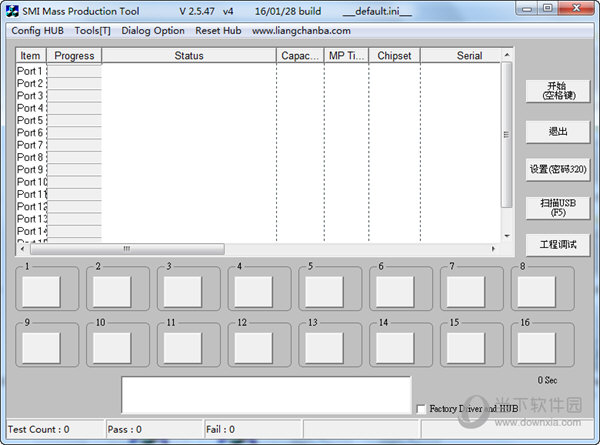Click the Progress column header

click(74, 55)
